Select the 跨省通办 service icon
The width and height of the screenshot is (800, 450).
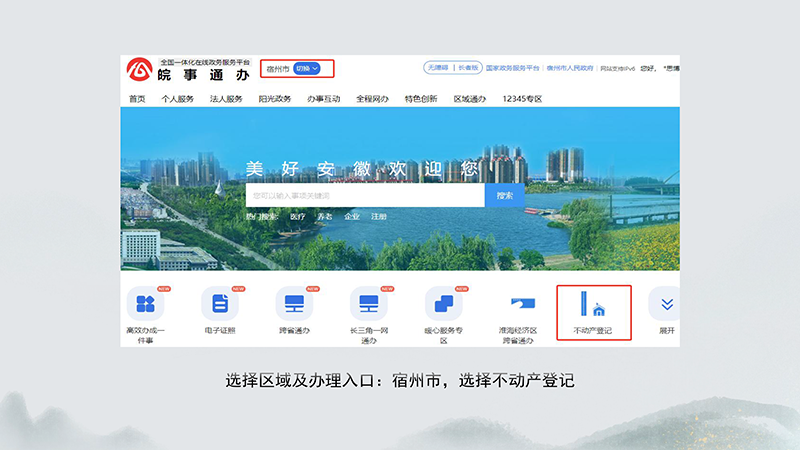(295, 303)
